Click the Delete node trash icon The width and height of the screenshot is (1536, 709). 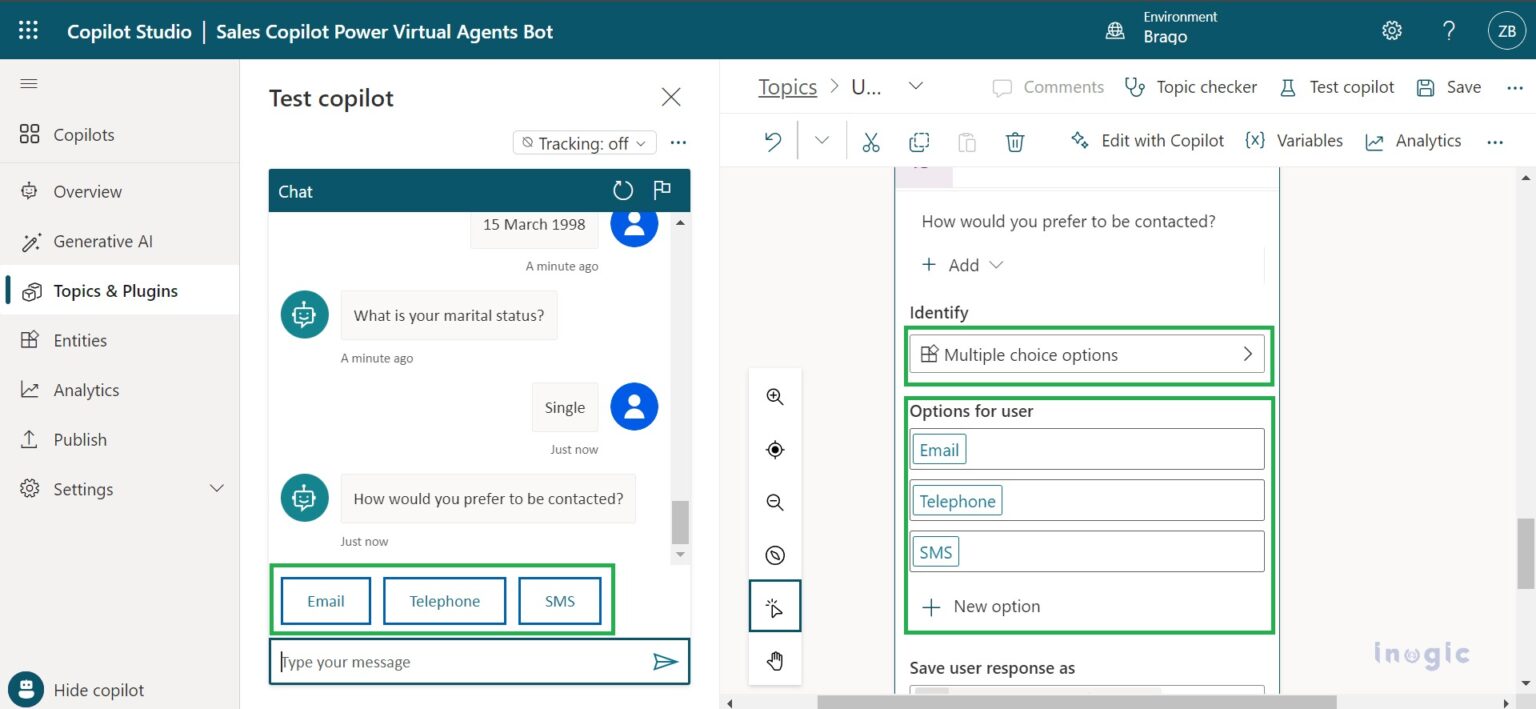point(1015,142)
